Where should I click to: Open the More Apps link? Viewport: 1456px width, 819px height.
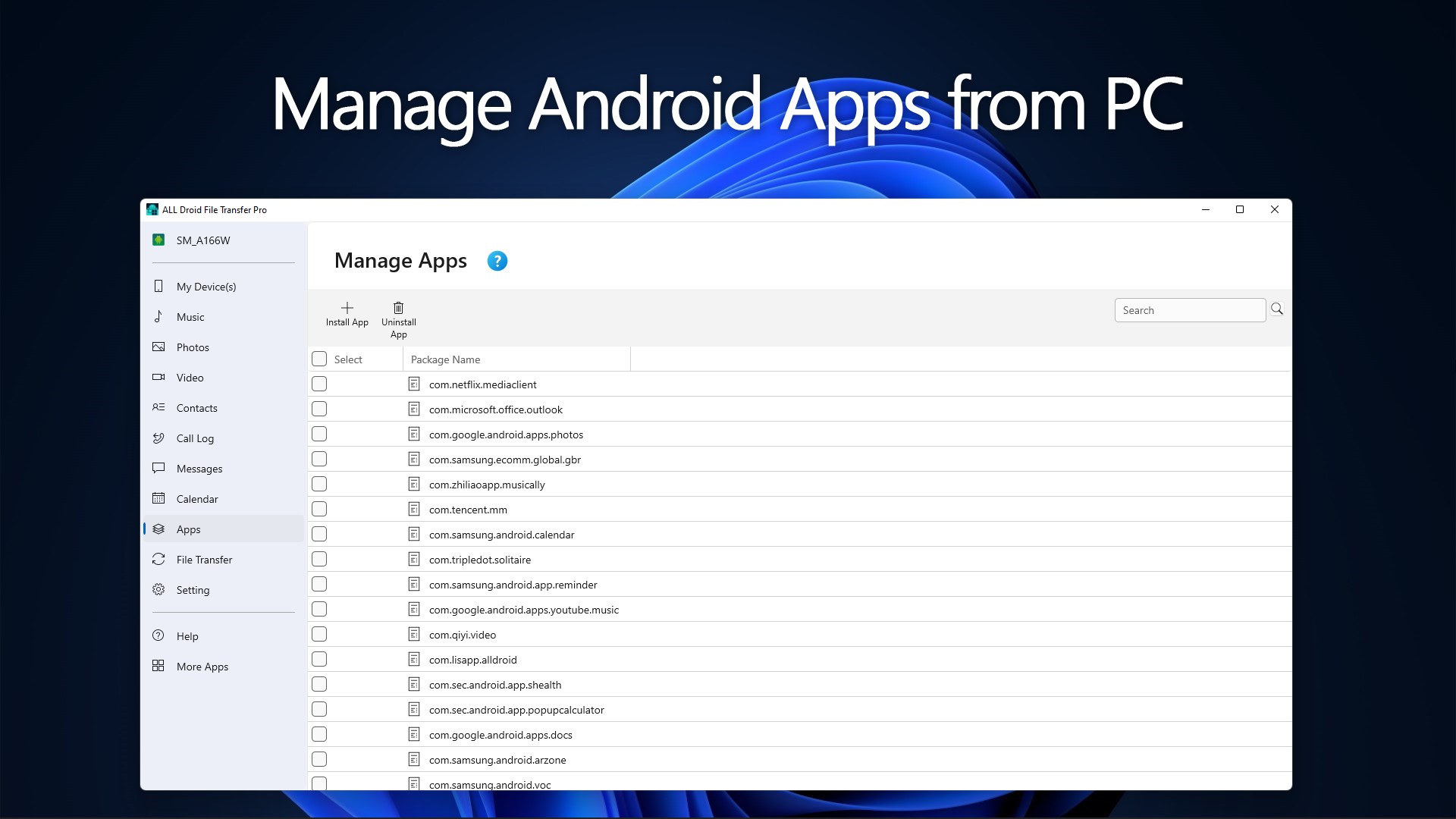202,667
